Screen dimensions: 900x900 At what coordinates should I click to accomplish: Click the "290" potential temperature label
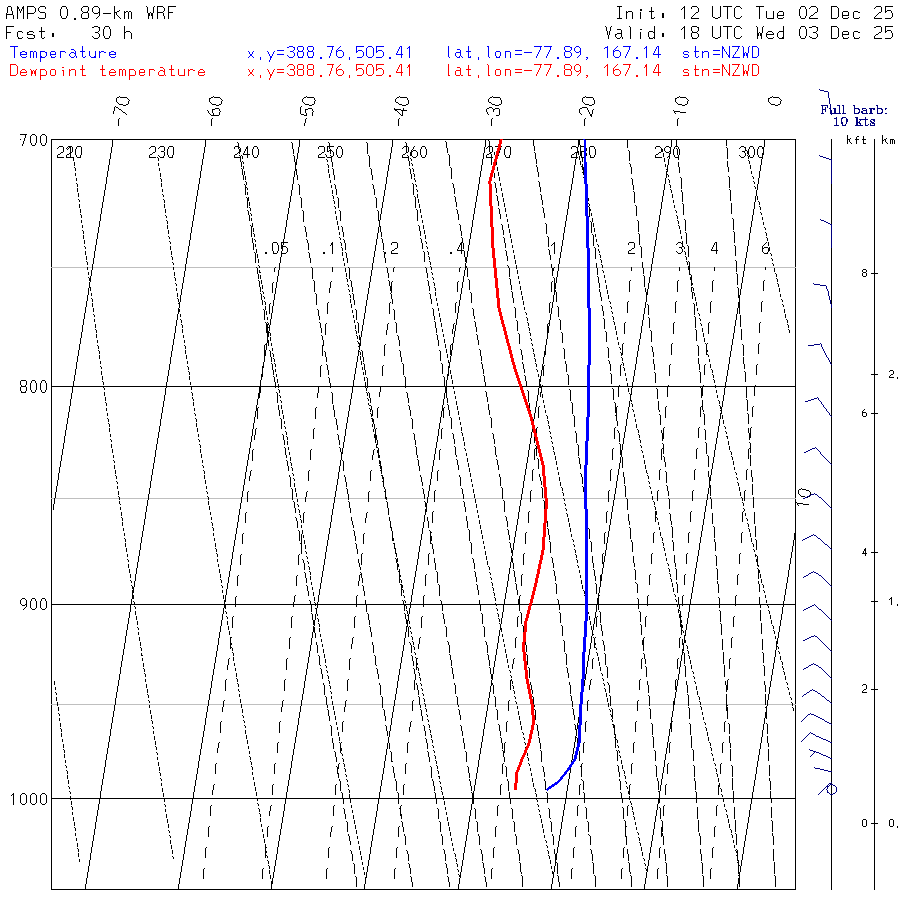(667, 152)
